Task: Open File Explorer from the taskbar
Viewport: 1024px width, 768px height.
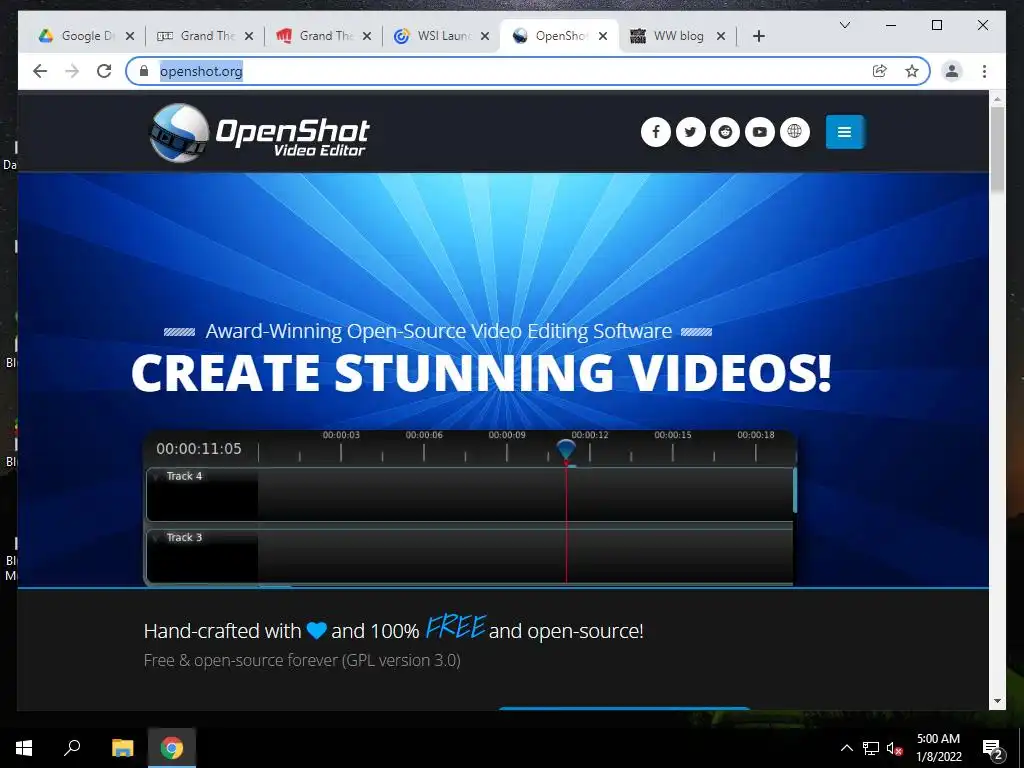Action: coord(122,748)
